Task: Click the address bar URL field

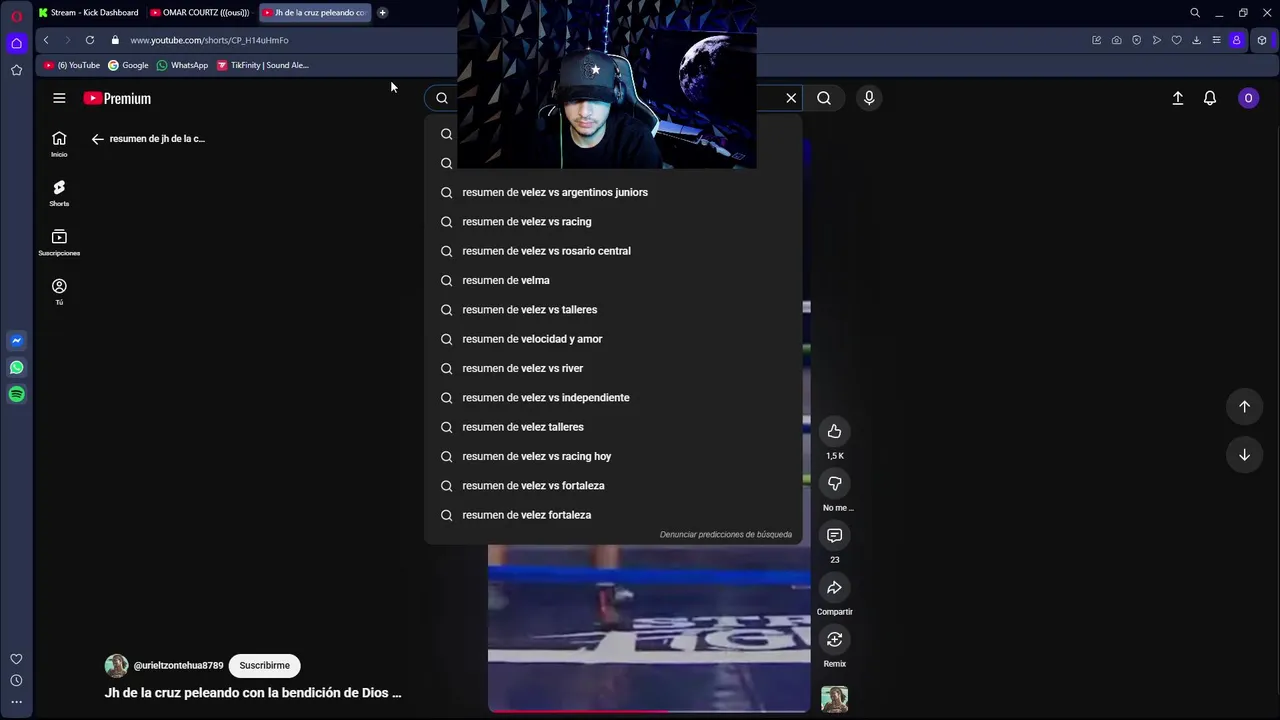Action: (x=600, y=40)
